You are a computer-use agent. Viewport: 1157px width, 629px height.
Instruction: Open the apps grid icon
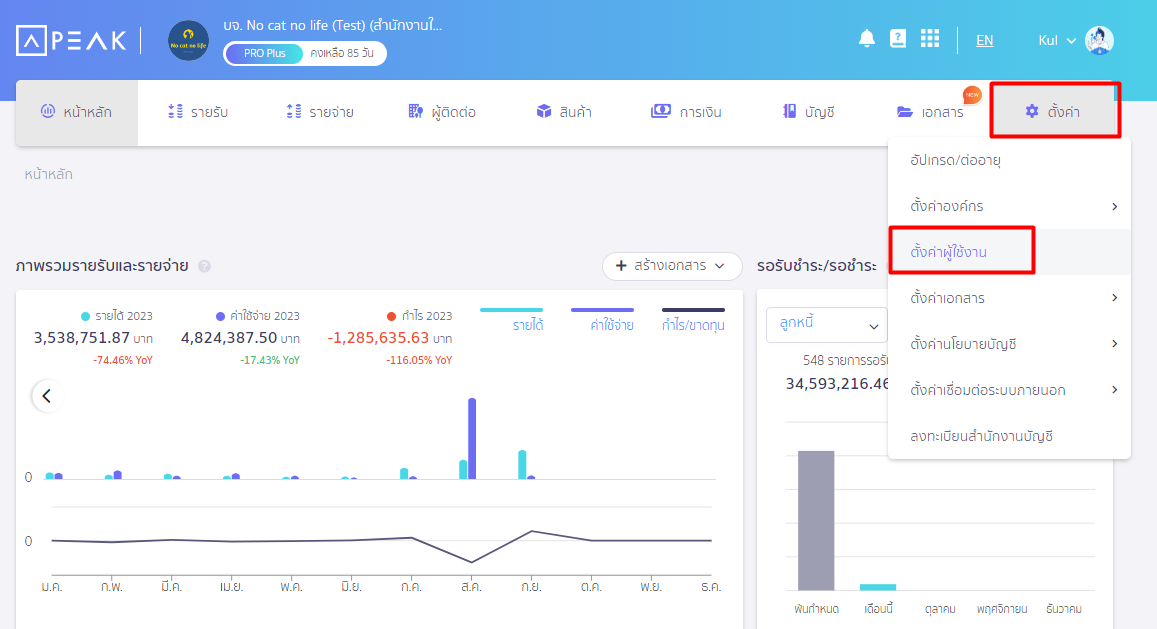(930, 38)
